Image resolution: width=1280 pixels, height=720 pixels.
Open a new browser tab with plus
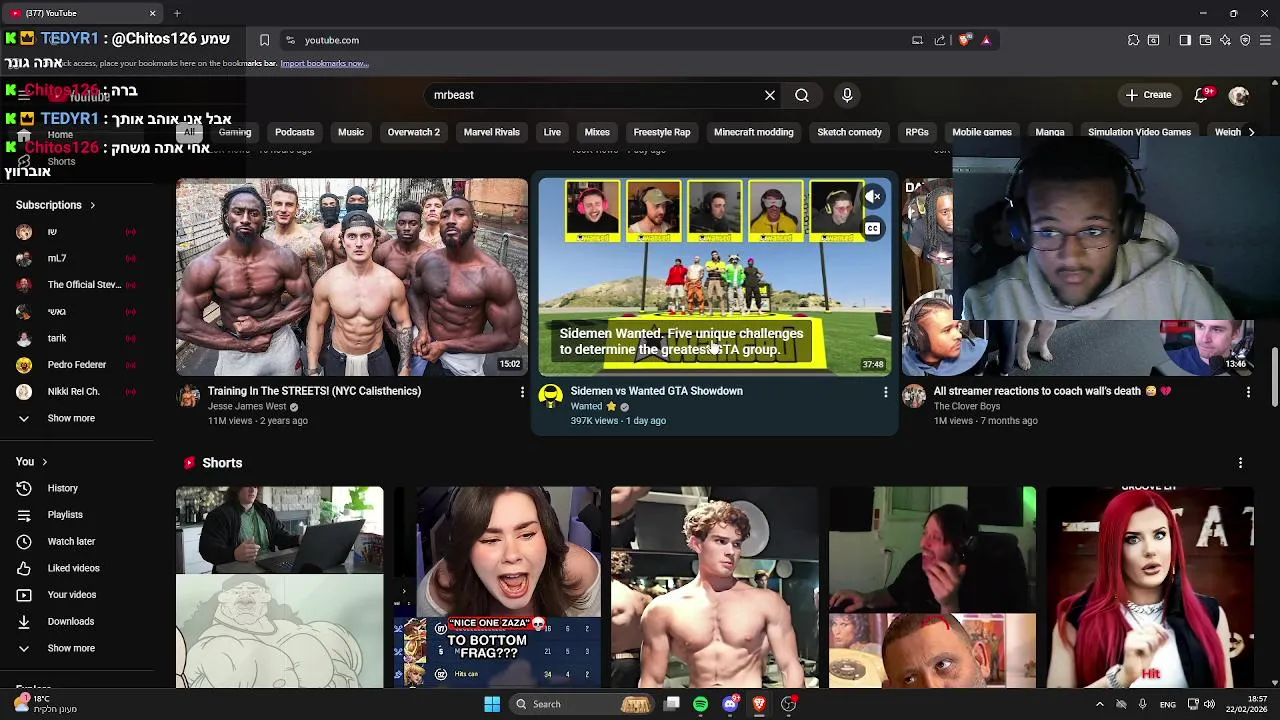click(177, 13)
